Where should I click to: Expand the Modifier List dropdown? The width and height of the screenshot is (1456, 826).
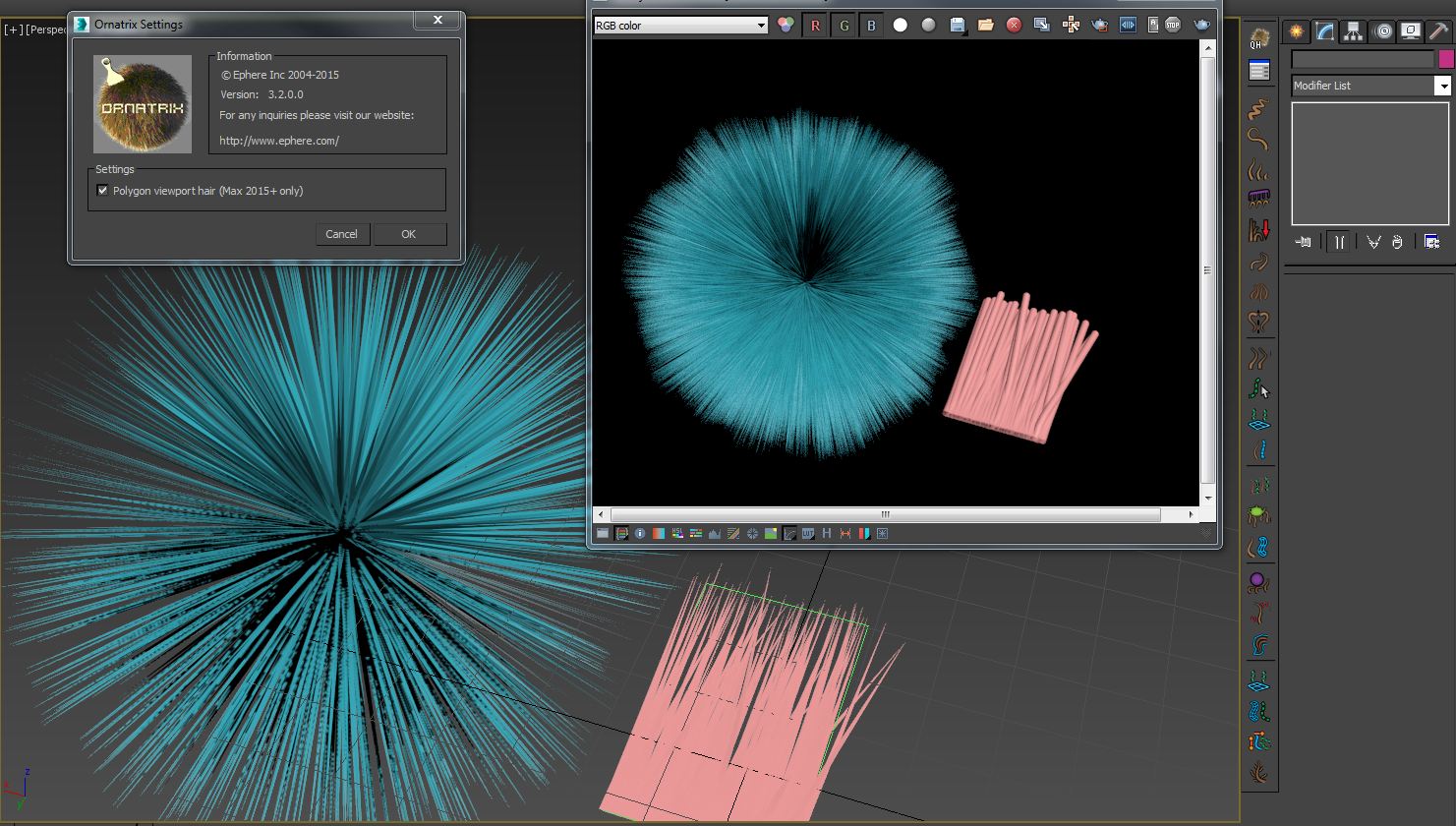point(1442,87)
